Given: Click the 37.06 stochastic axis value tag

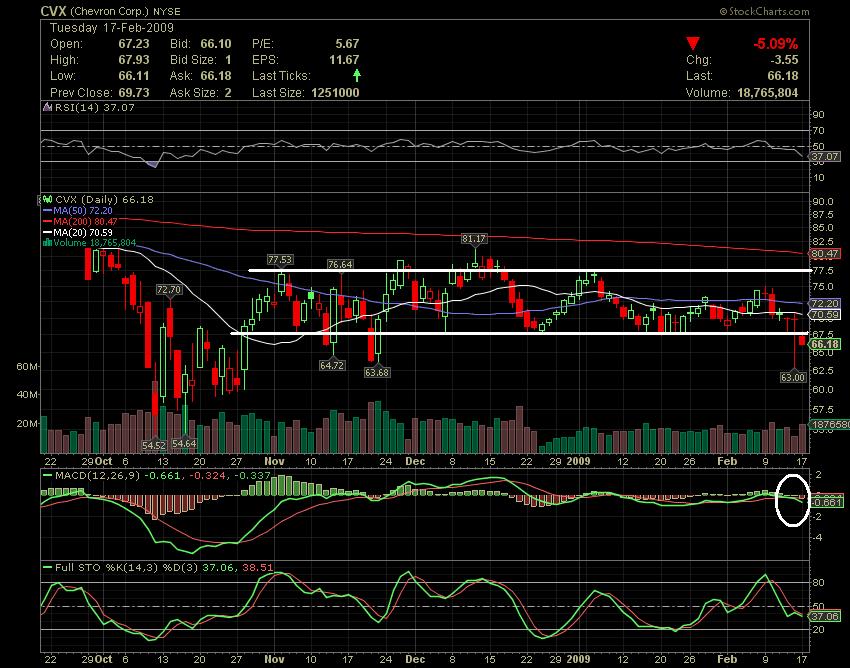Looking at the screenshot, I should [x=825, y=616].
